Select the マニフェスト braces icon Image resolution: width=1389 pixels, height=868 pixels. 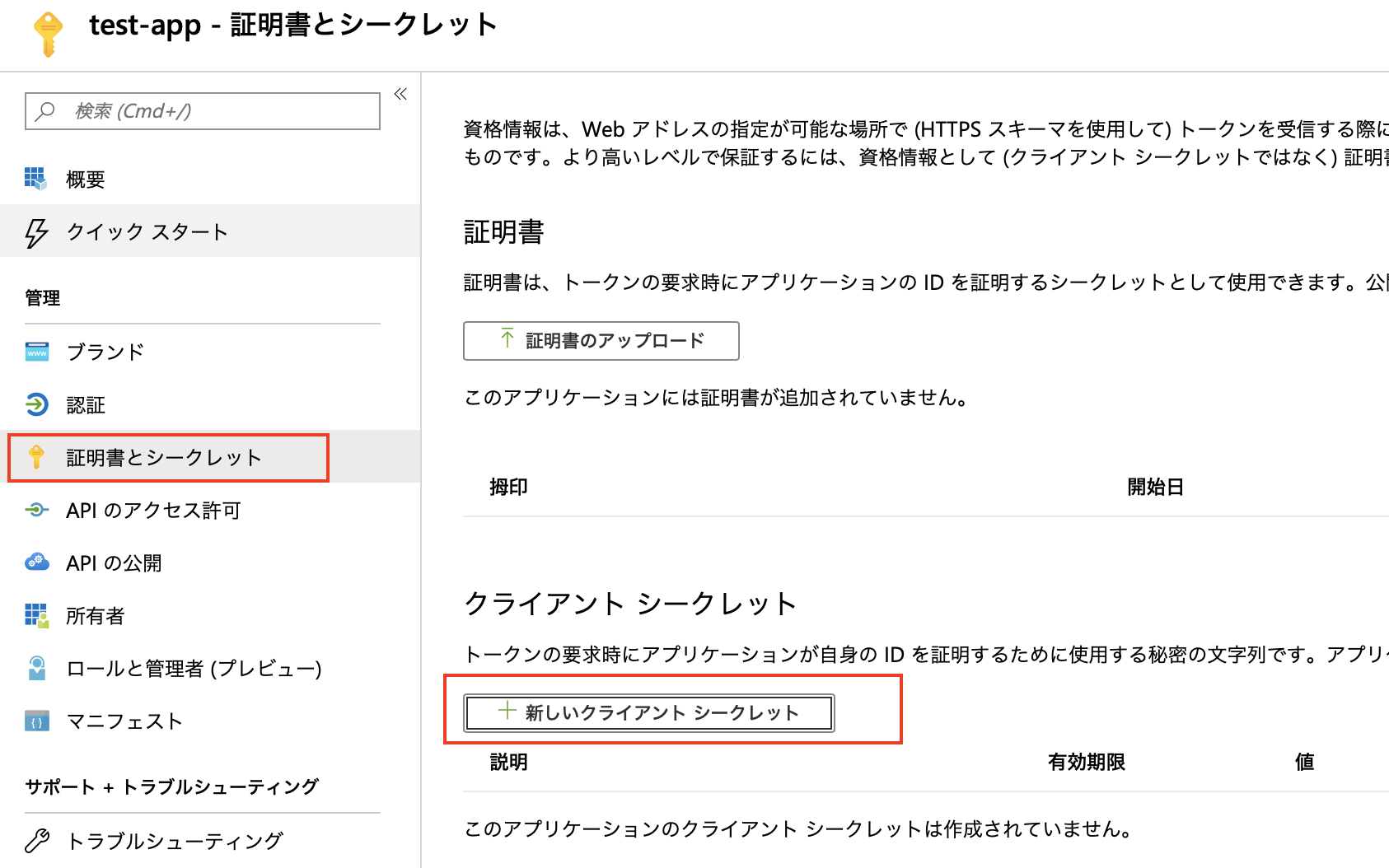(36, 721)
